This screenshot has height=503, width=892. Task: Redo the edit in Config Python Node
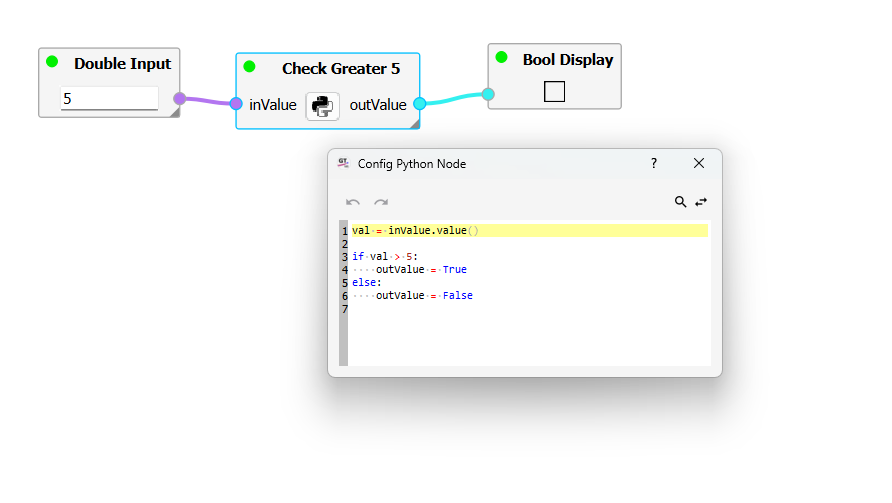click(381, 202)
